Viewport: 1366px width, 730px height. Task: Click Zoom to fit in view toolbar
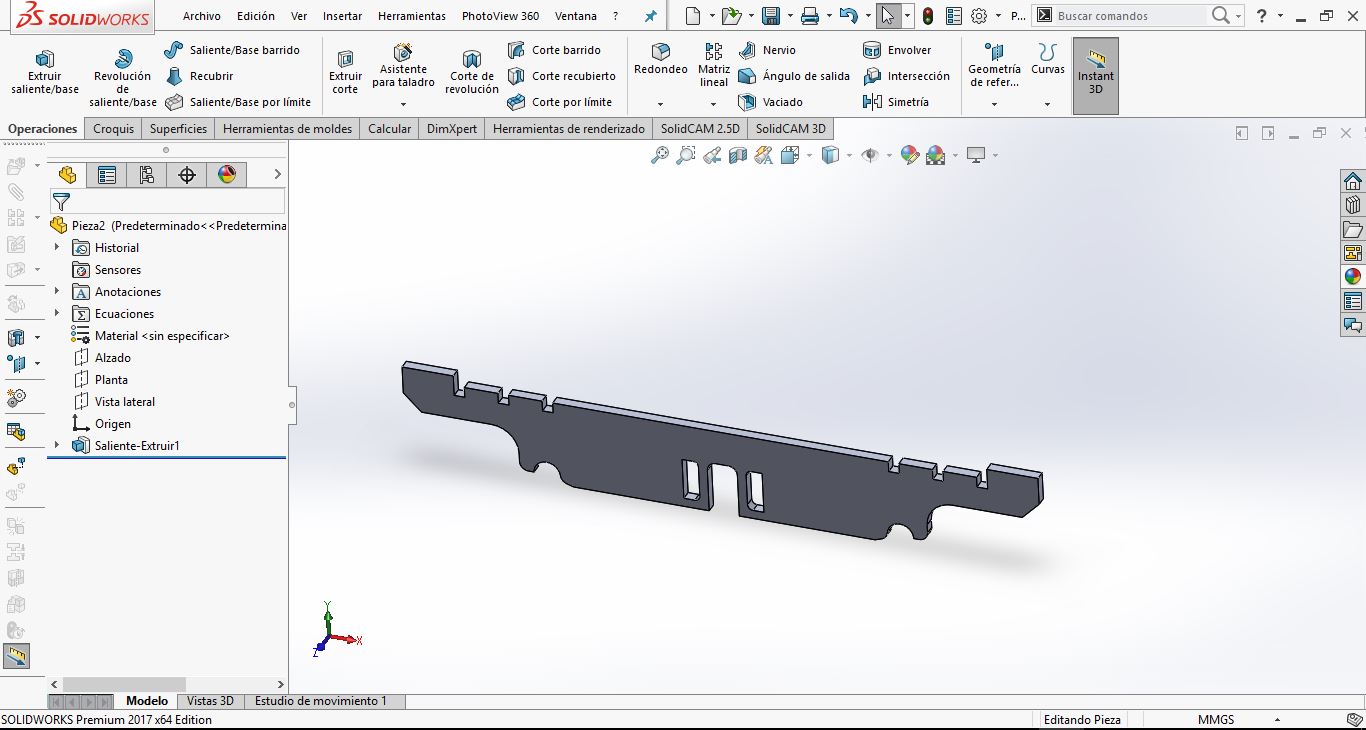click(660, 155)
